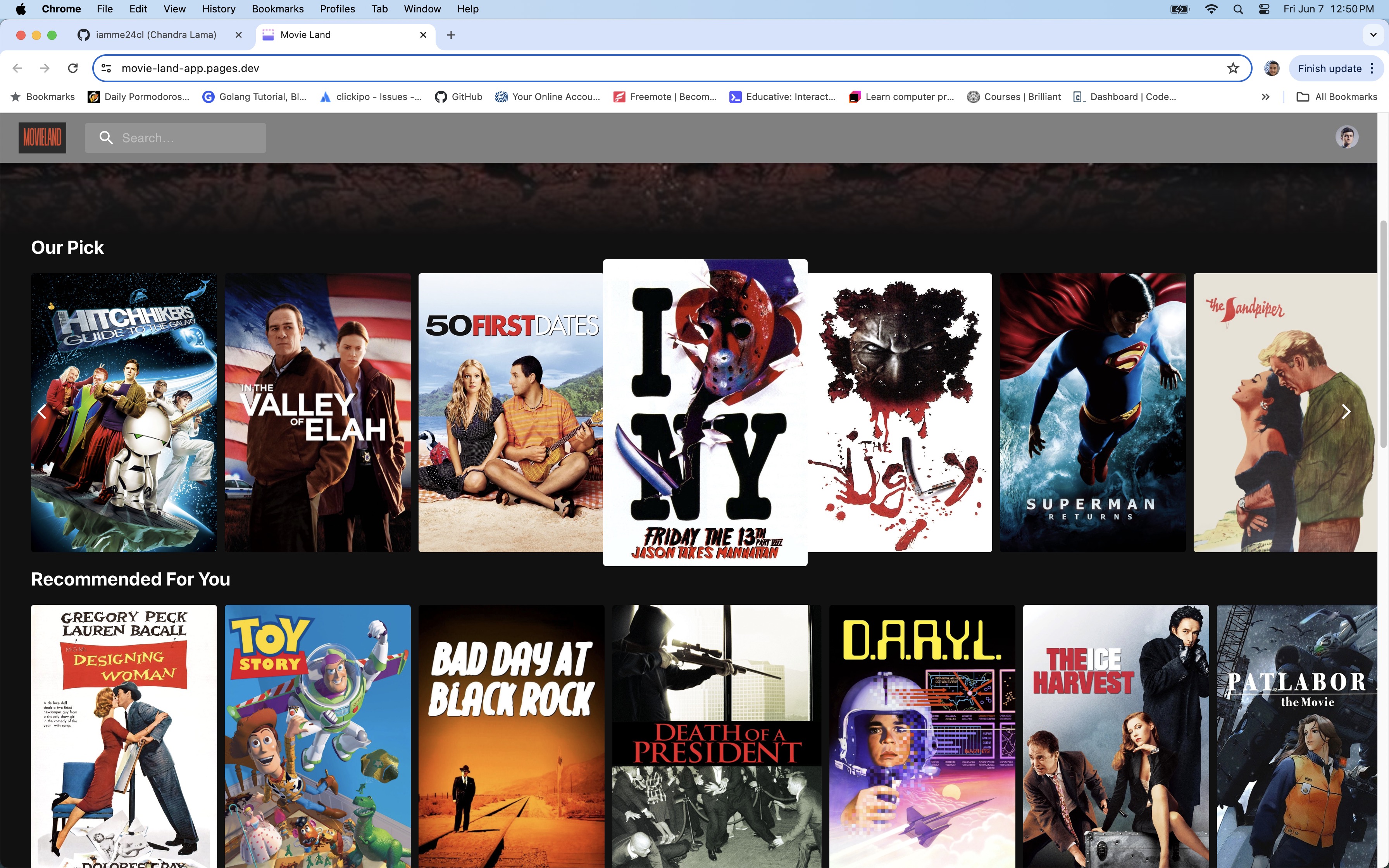Open clickipo - Issues bookmark

371,97
